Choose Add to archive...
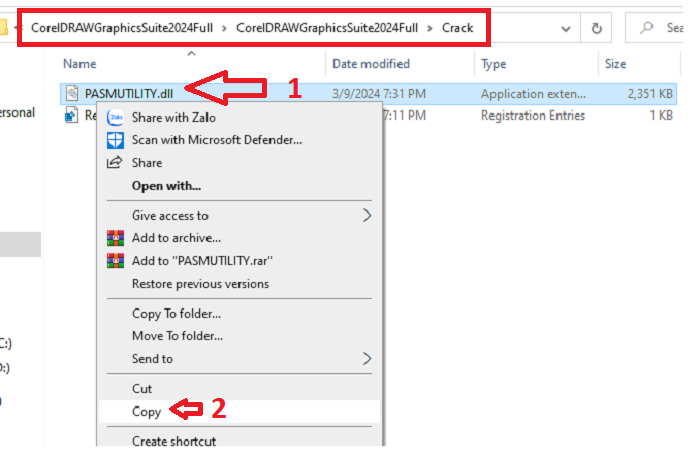700x456 pixels. click(176, 238)
